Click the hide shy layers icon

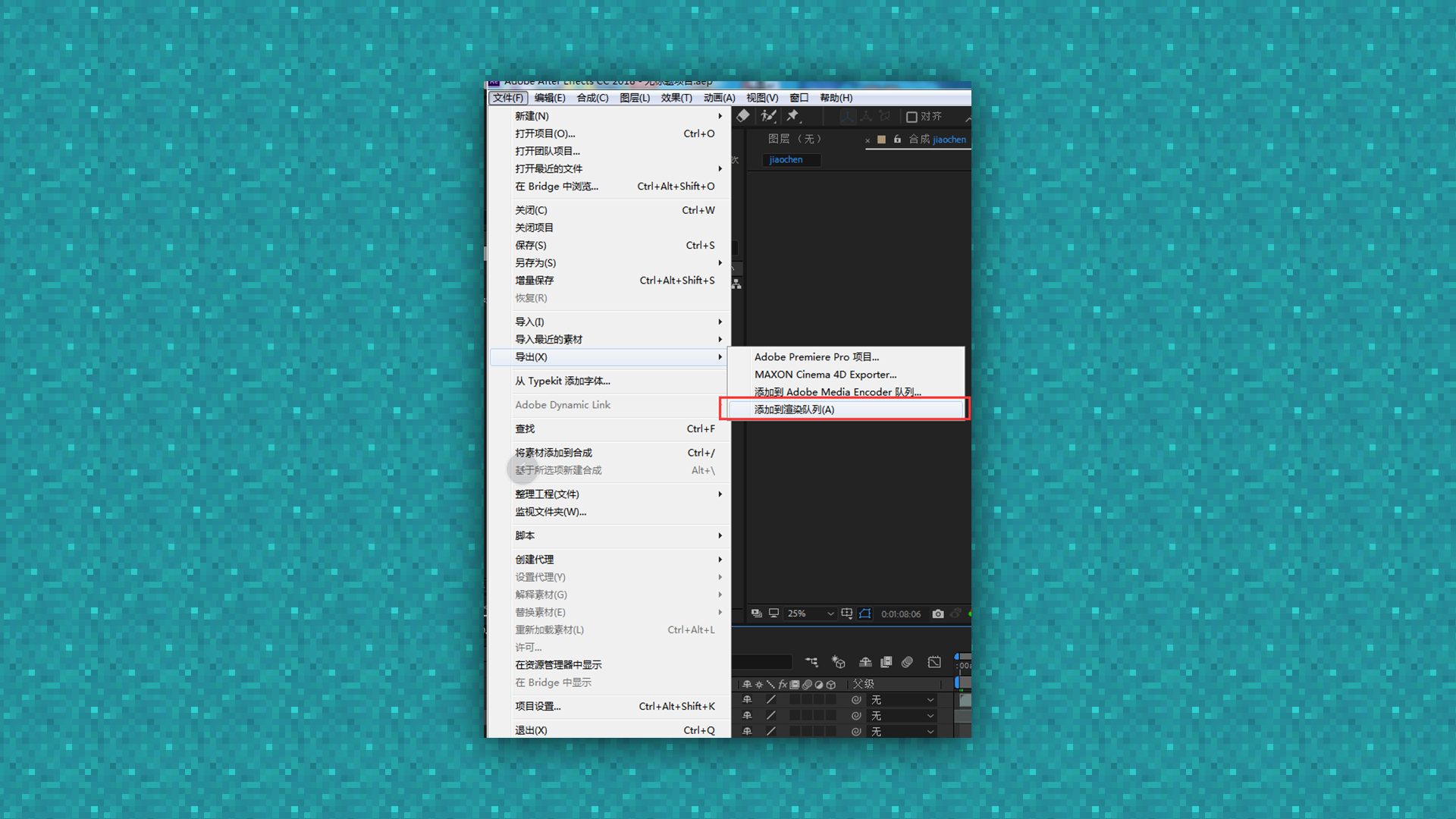[865, 662]
